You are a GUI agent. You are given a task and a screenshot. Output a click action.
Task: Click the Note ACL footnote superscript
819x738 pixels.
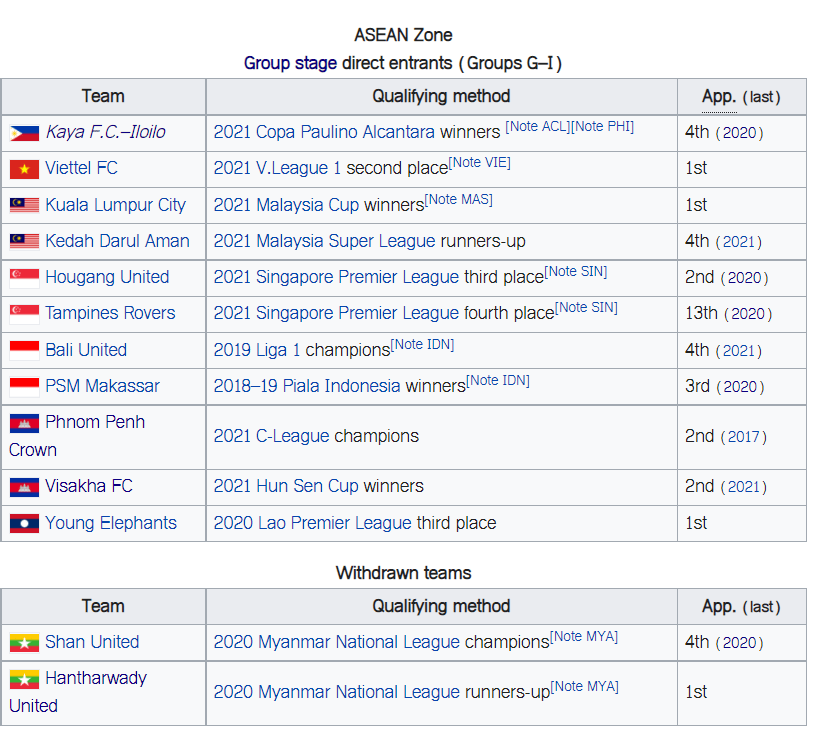coord(537,127)
